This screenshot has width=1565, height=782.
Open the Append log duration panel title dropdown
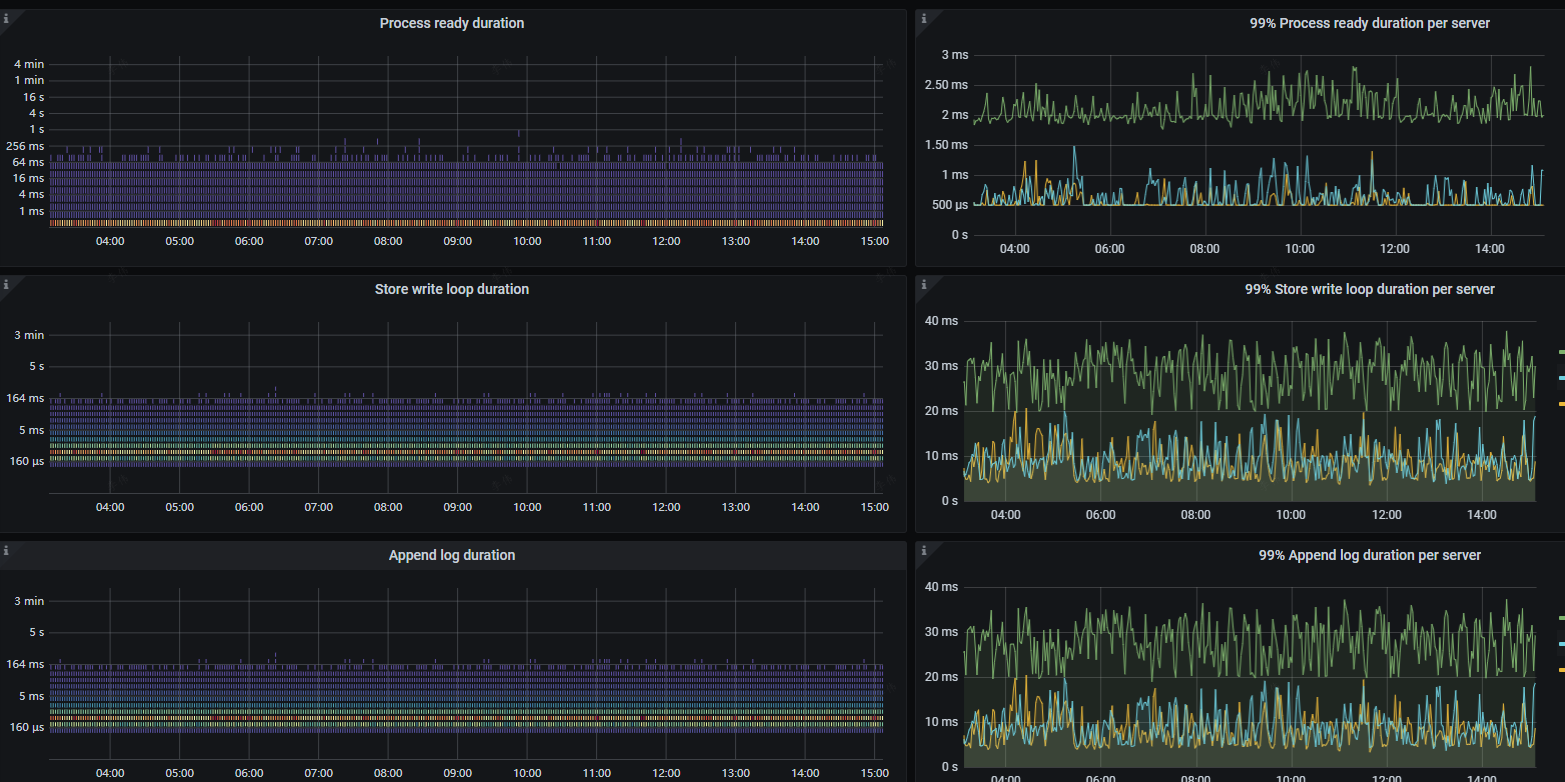point(451,555)
